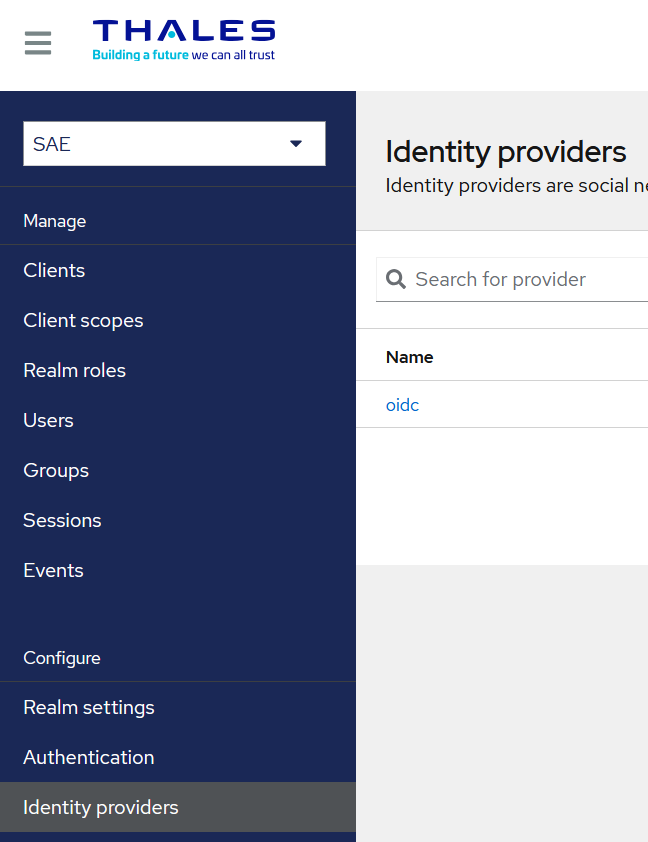Open Events from the sidebar
The height and width of the screenshot is (842, 648).
click(53, 570)
